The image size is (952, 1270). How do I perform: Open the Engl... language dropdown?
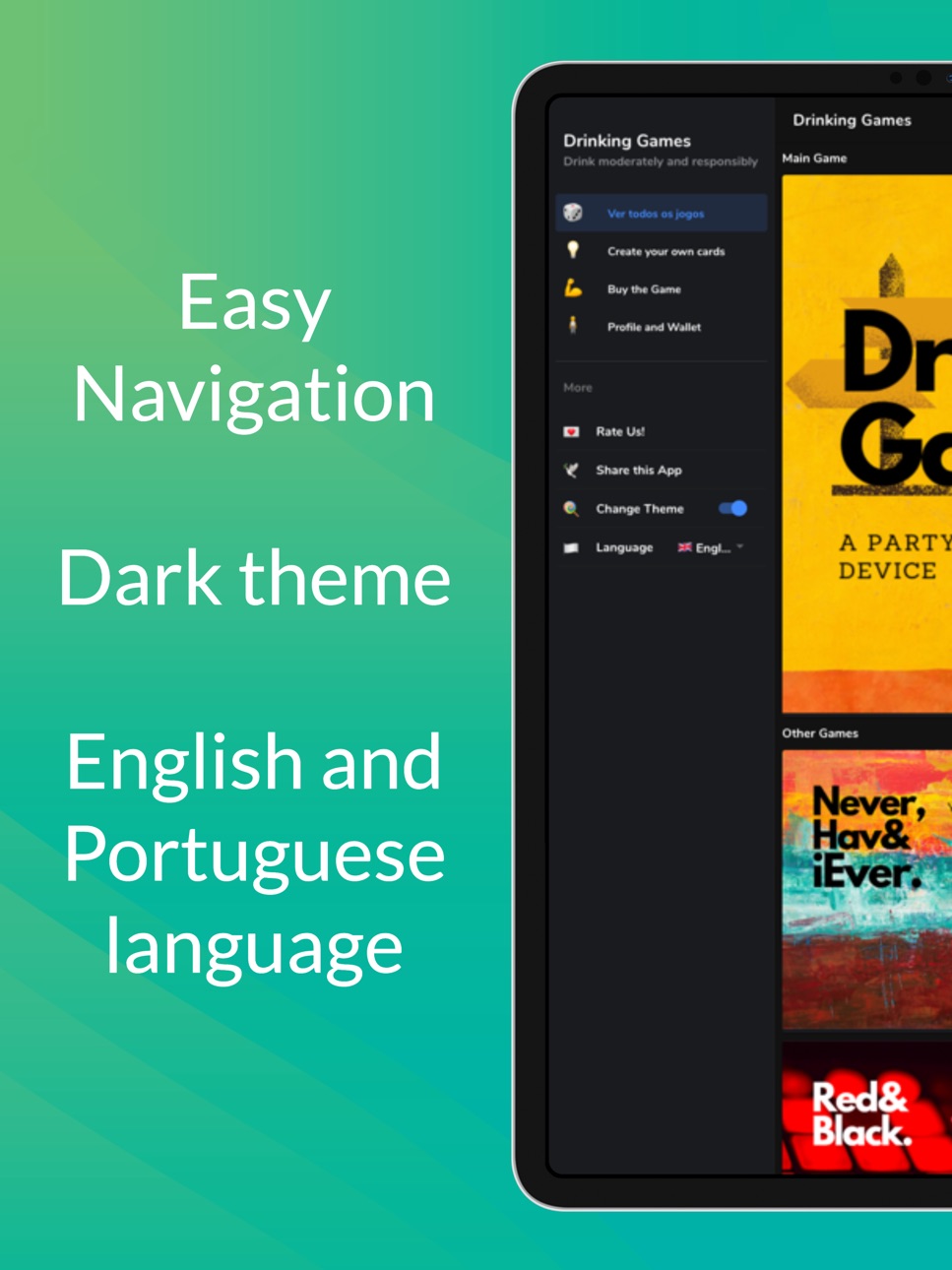tap(710, 547)
